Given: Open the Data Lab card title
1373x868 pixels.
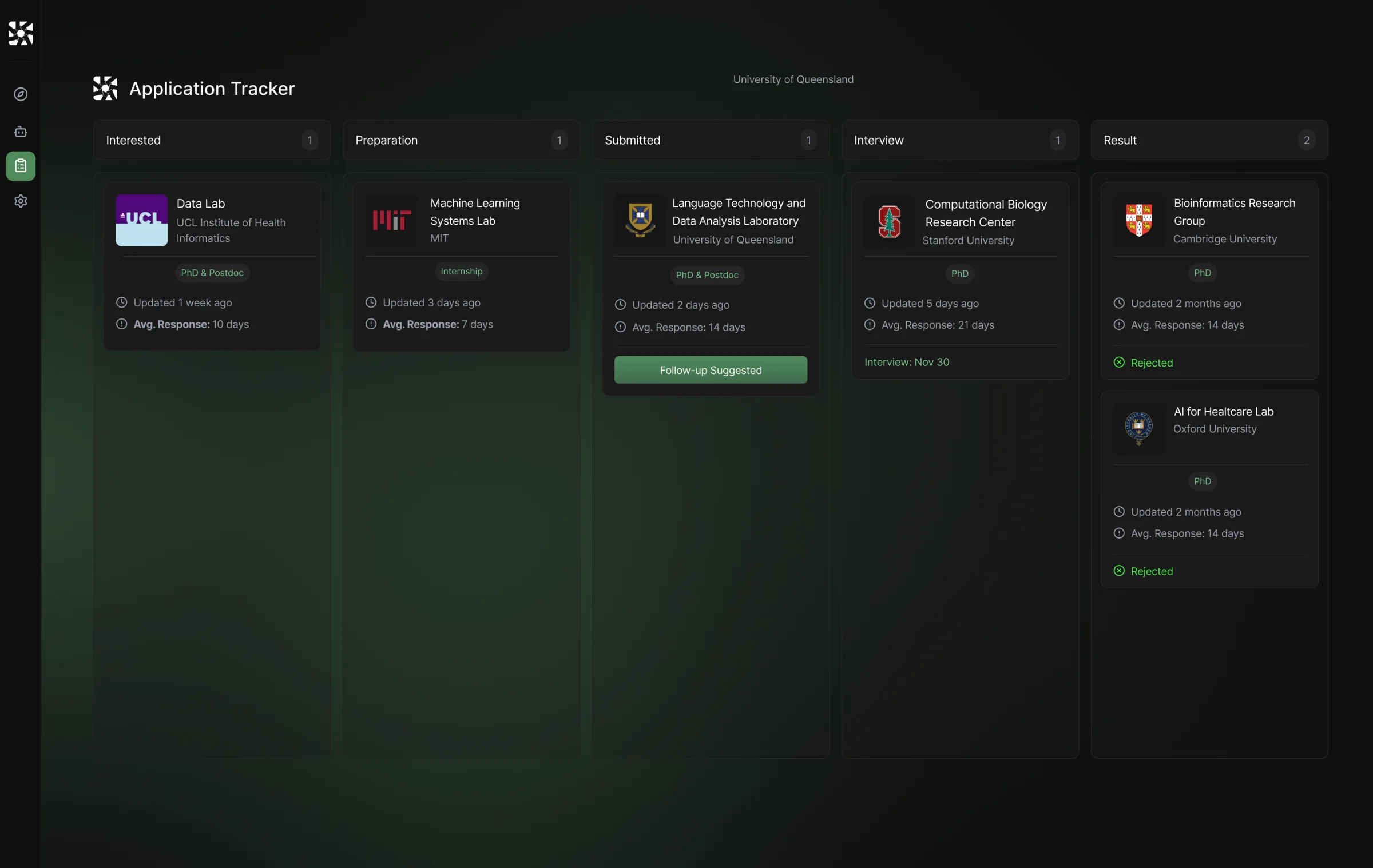Looking at the screenshot, I should pos(201,204).
